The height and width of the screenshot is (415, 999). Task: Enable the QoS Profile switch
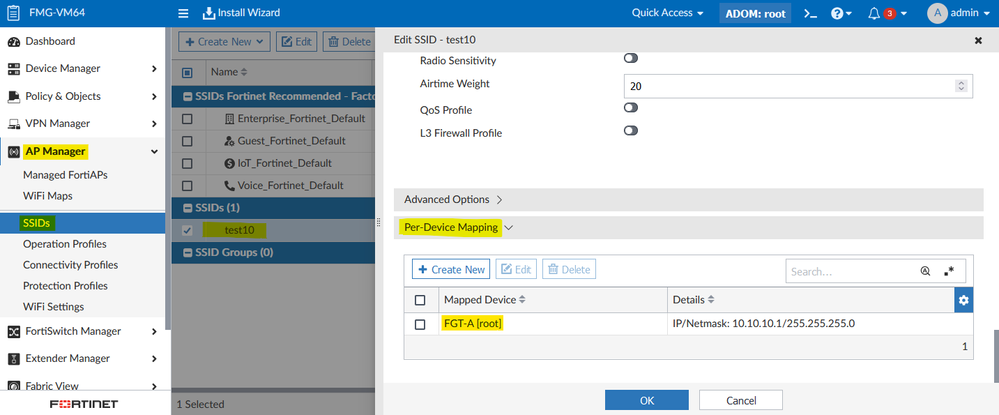[x=631, y=108]
